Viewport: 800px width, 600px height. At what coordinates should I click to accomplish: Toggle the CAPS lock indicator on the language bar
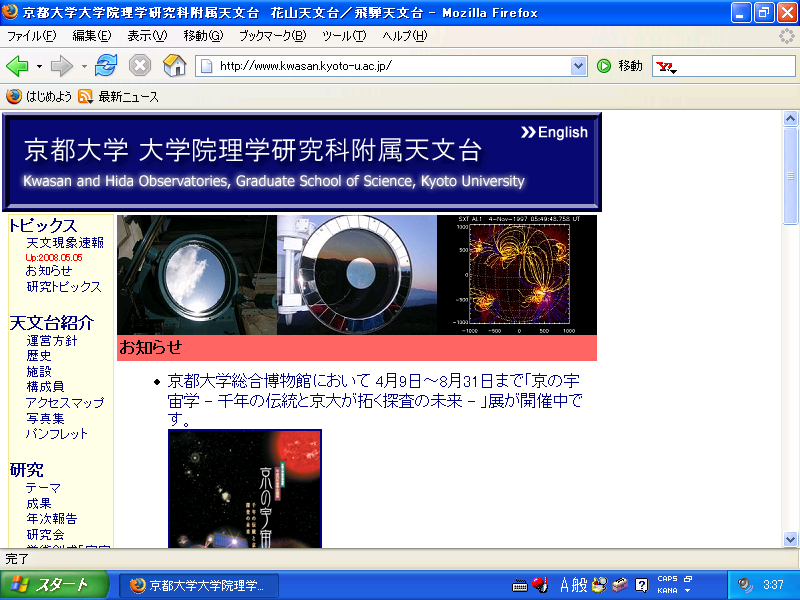667,579
